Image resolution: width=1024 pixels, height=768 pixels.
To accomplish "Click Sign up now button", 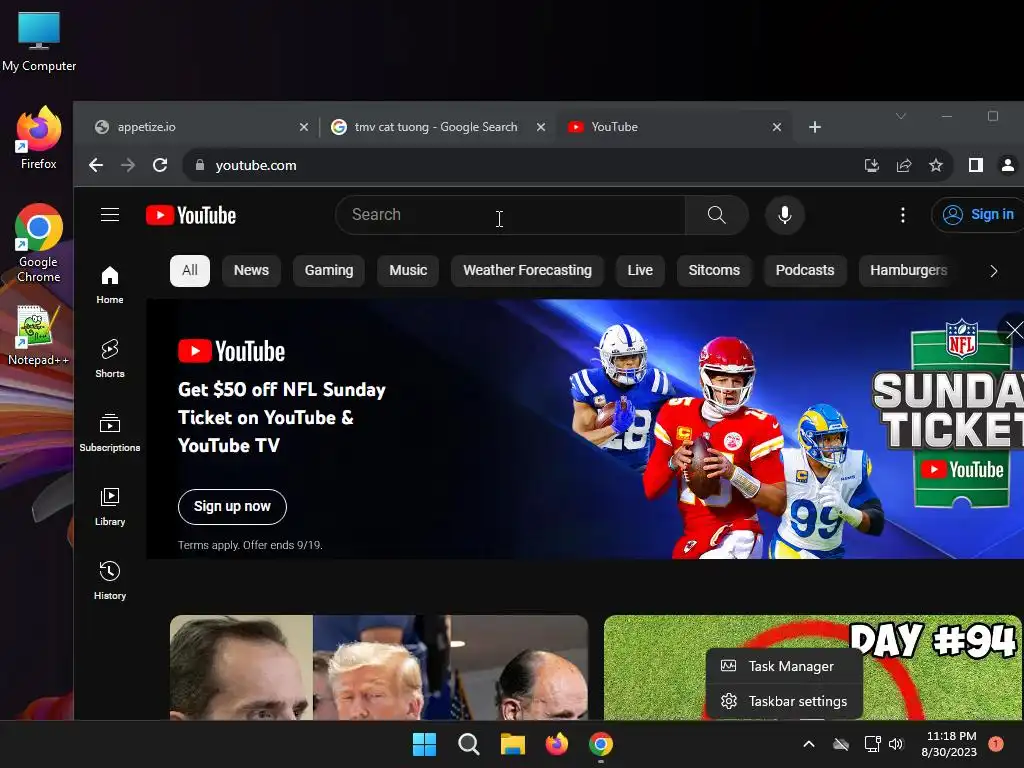I will [232, 506].
